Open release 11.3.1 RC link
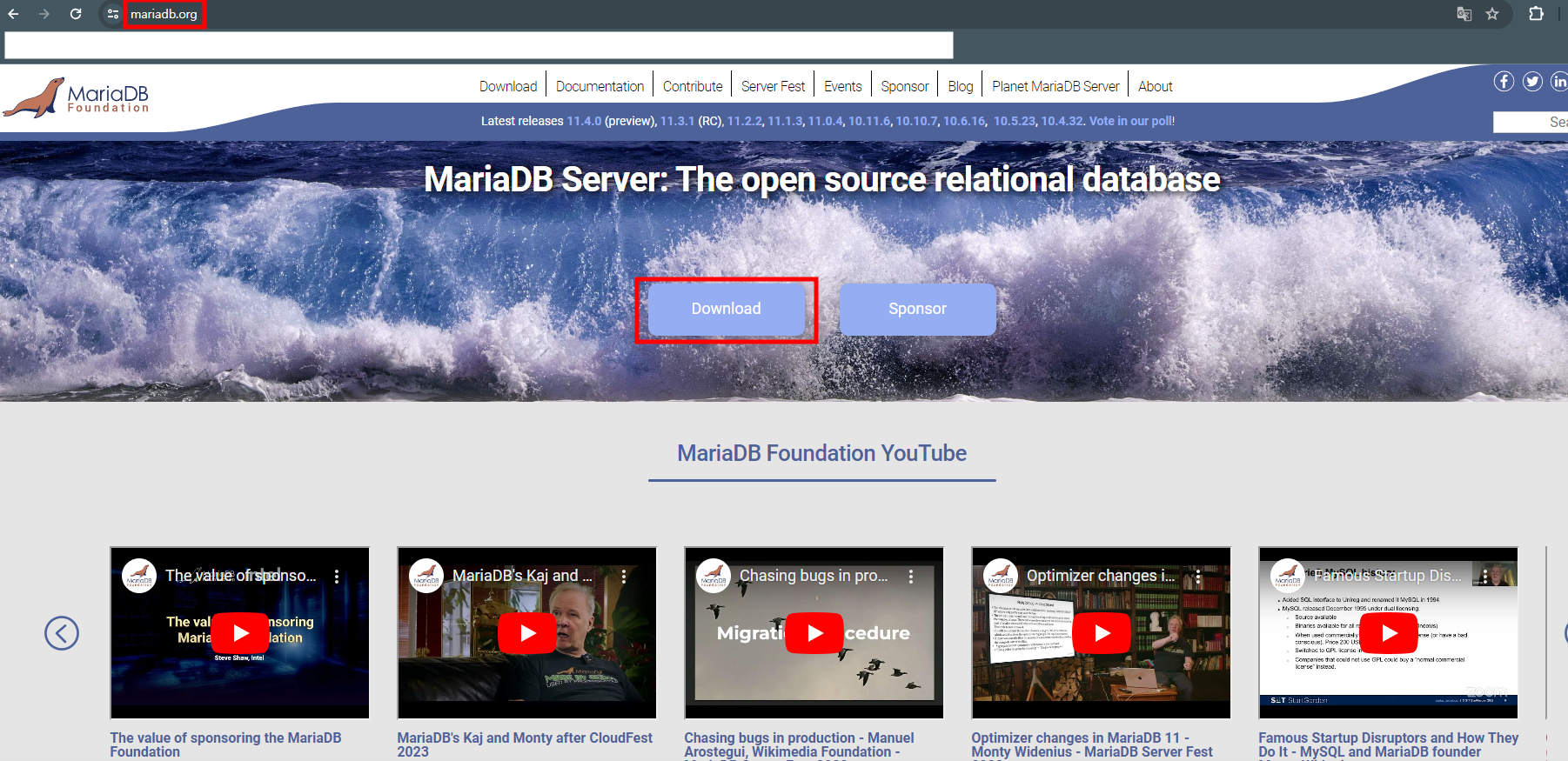The height and width of the screenshot is (761, 1568). point(677,121)
